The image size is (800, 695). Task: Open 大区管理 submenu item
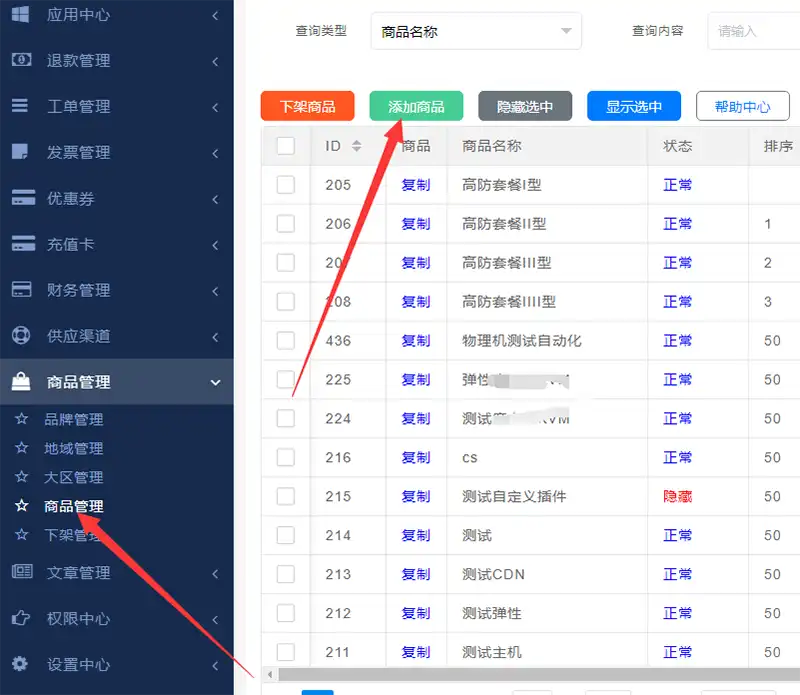pos(73,478)
